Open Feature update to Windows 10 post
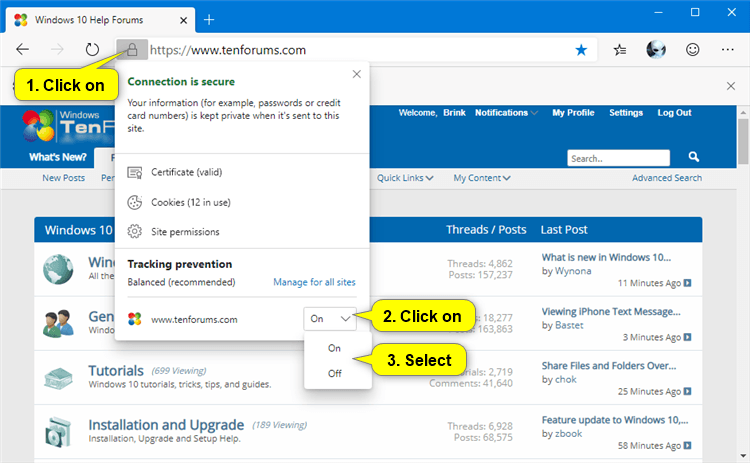Screen dimensions: 750x463 click(615, 419)
